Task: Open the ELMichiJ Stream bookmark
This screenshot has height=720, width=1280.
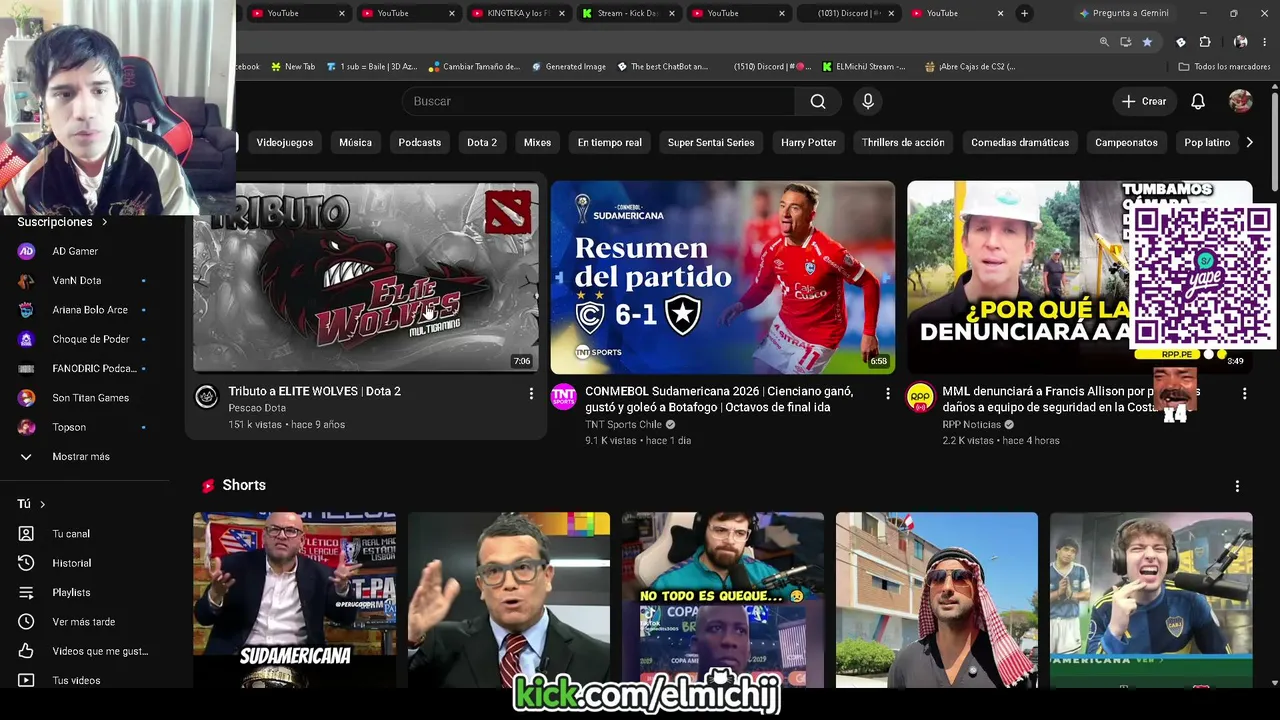Action: point(864,67)
